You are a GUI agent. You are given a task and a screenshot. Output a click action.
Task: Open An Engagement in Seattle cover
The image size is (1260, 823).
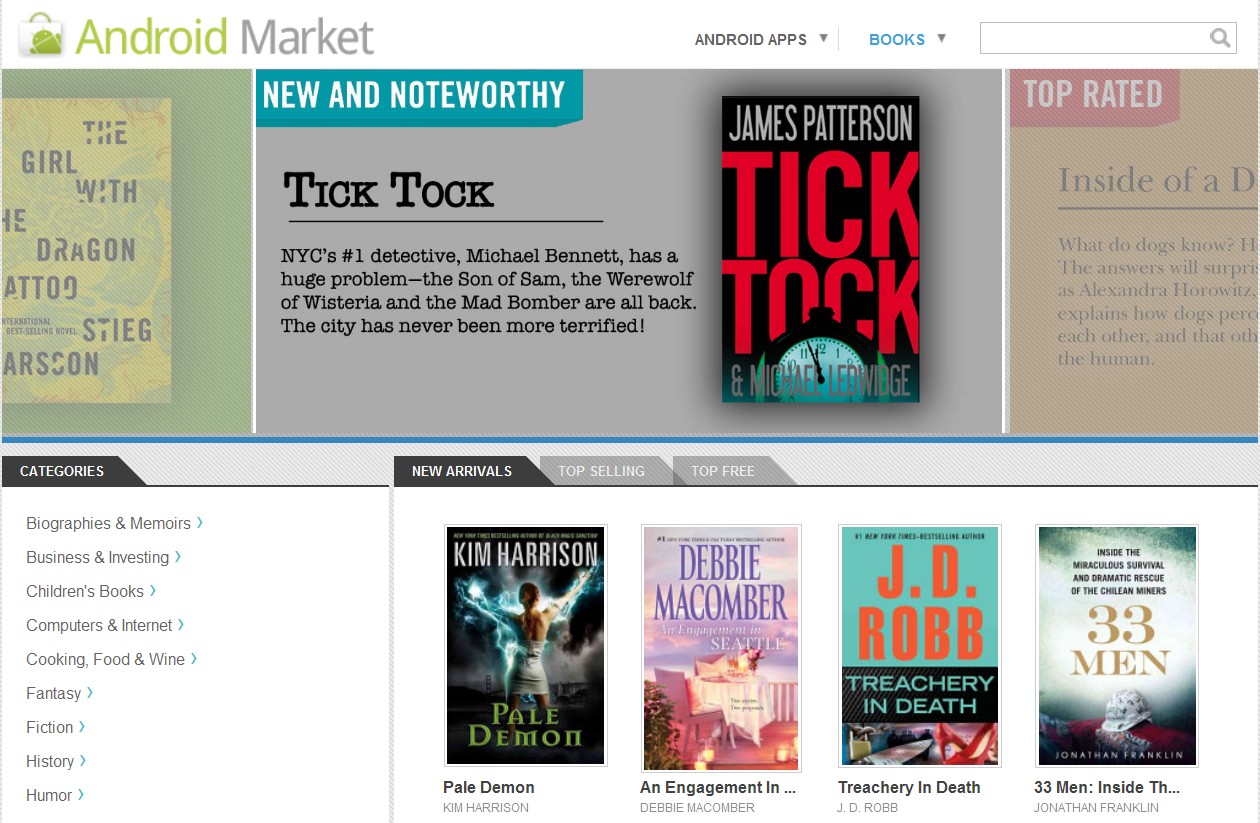click(x=721, y=648)
